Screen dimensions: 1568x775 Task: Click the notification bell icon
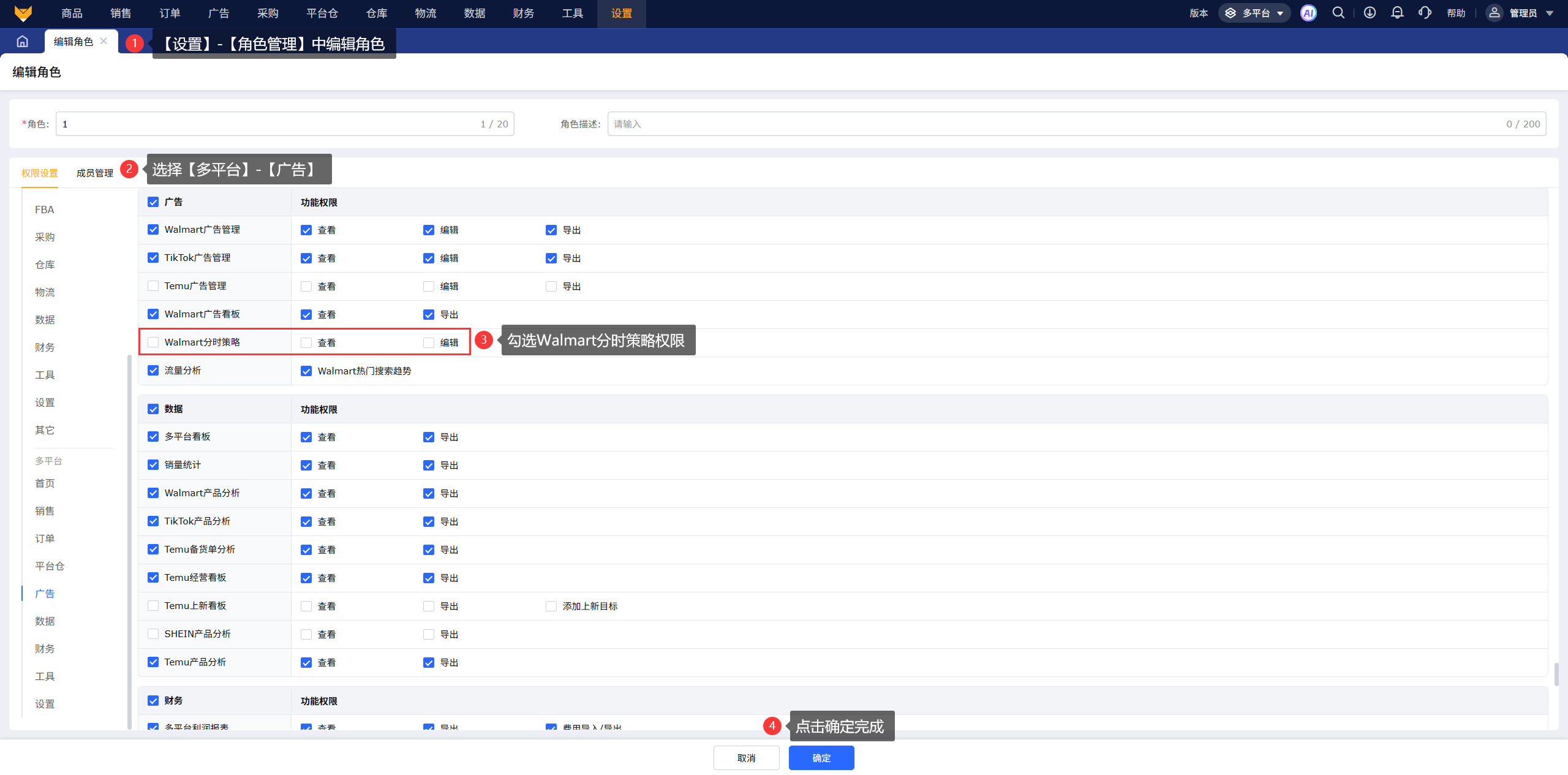1397,13
